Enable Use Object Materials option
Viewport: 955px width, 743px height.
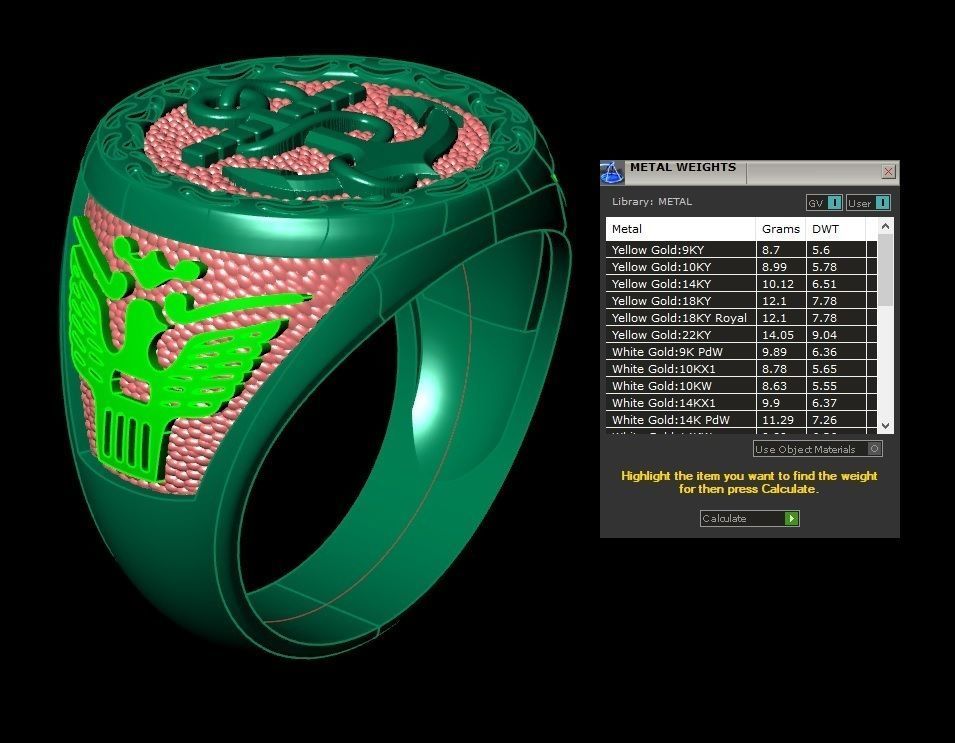pos(817,449)
